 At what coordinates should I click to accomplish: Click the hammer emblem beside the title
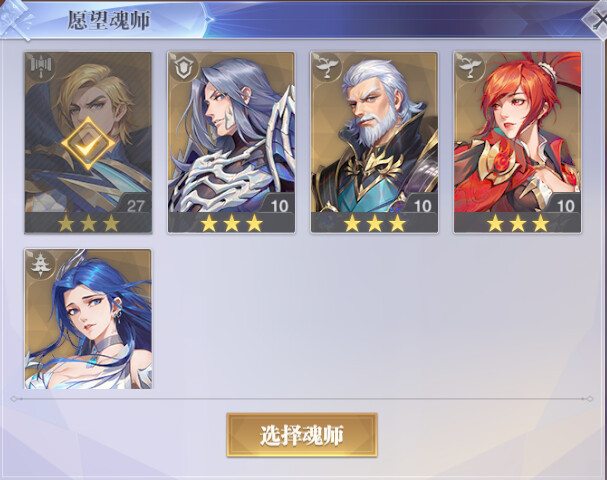pos(15,20)
